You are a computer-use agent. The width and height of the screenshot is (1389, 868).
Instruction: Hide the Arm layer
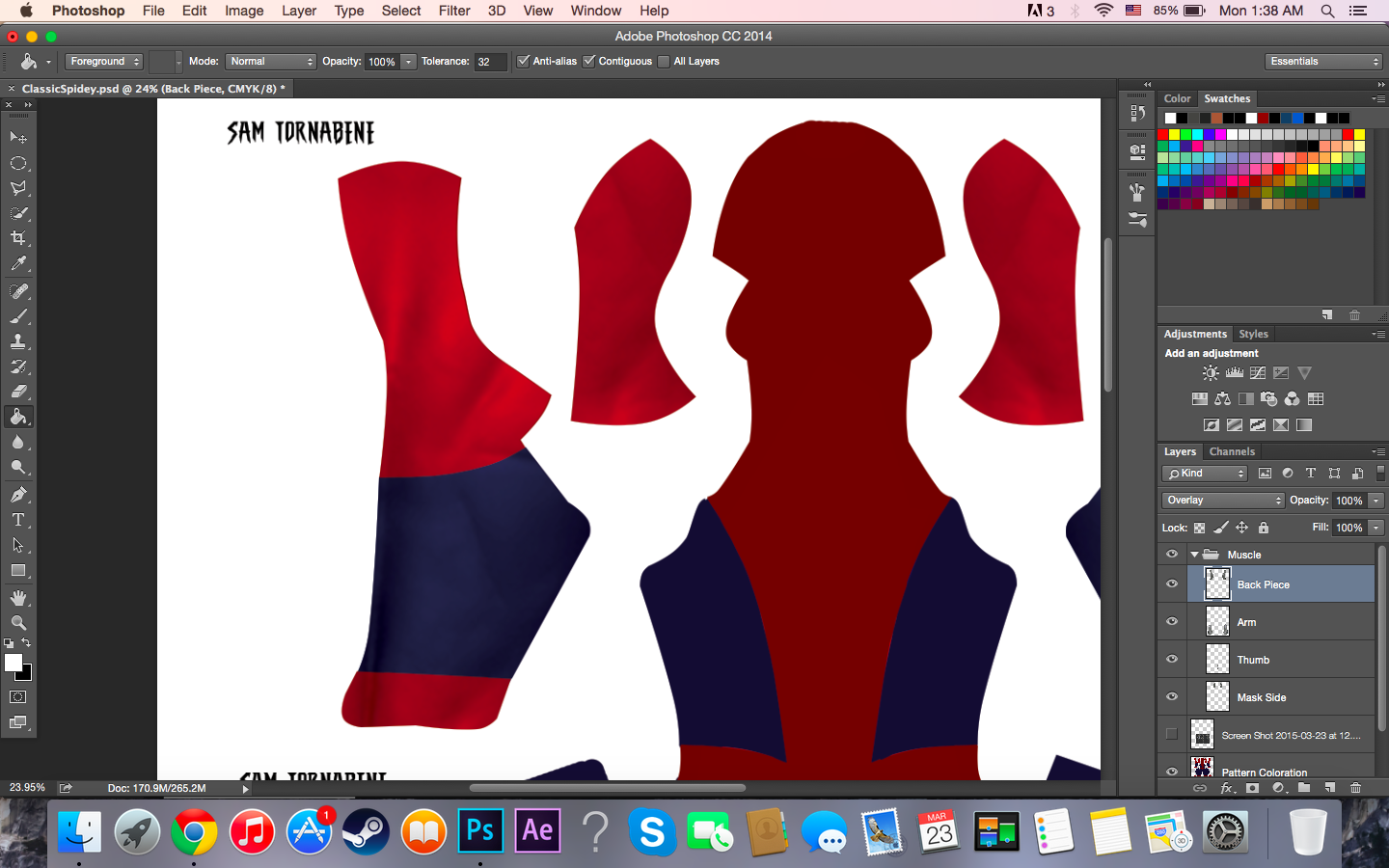pyautogui.click(x=1172, y=621)
